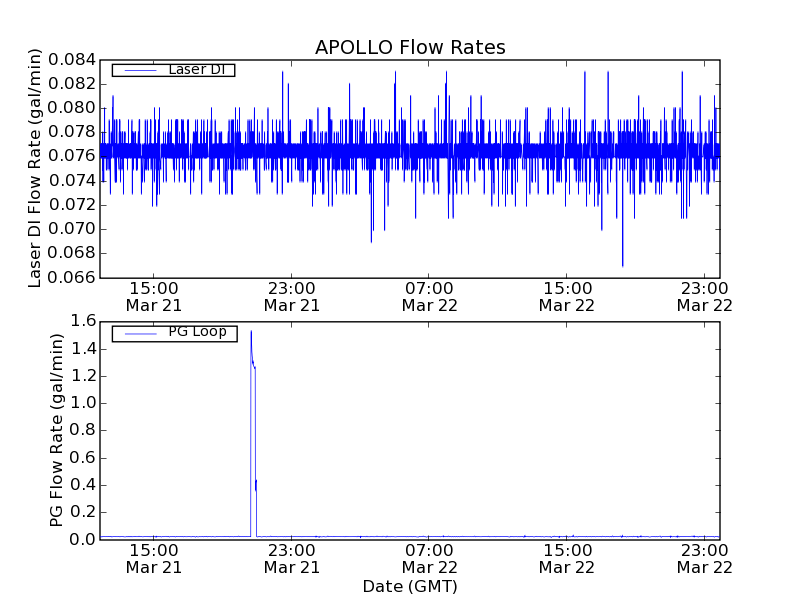
Task: Click '15:00 Mar 22' under the PG Loop plot
Action: click(x=567, y=559)
